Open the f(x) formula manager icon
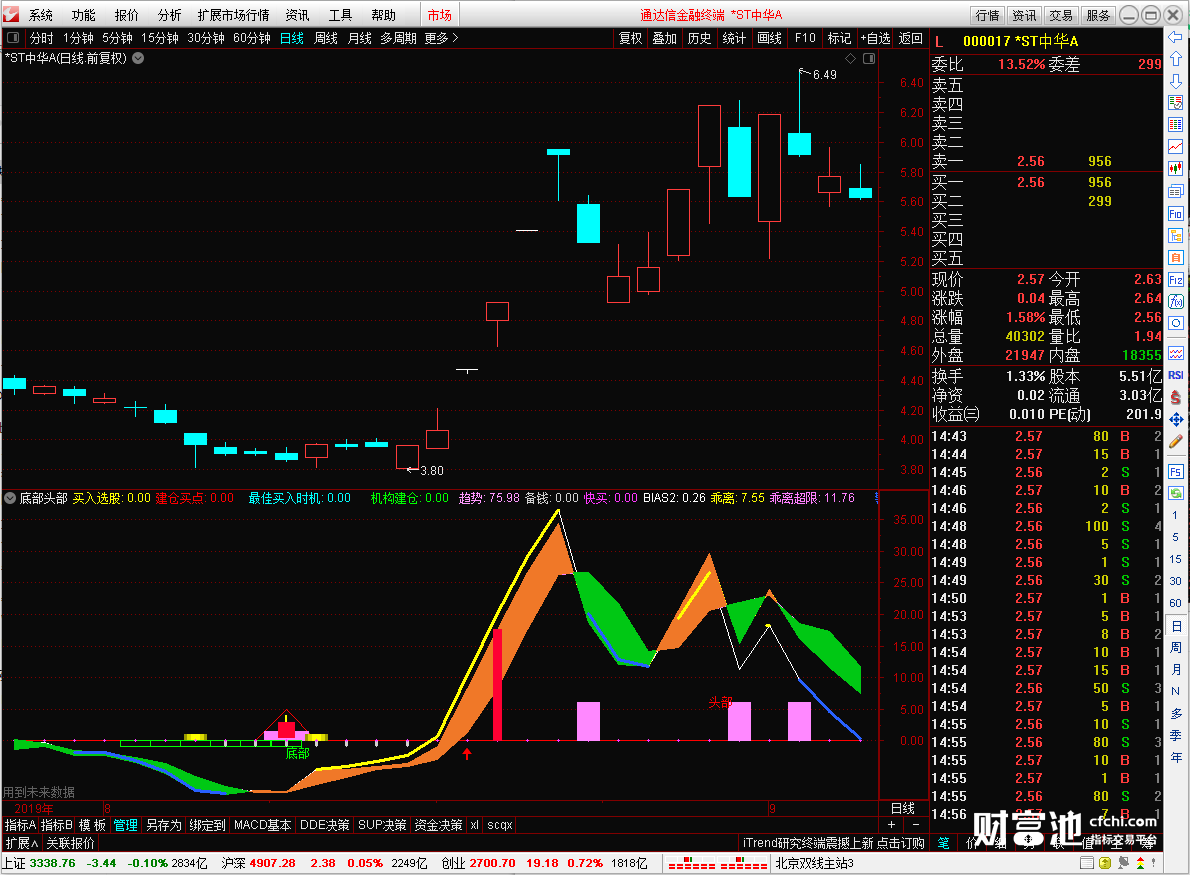Screen dimensions: 1190x875 [1176, 301]
